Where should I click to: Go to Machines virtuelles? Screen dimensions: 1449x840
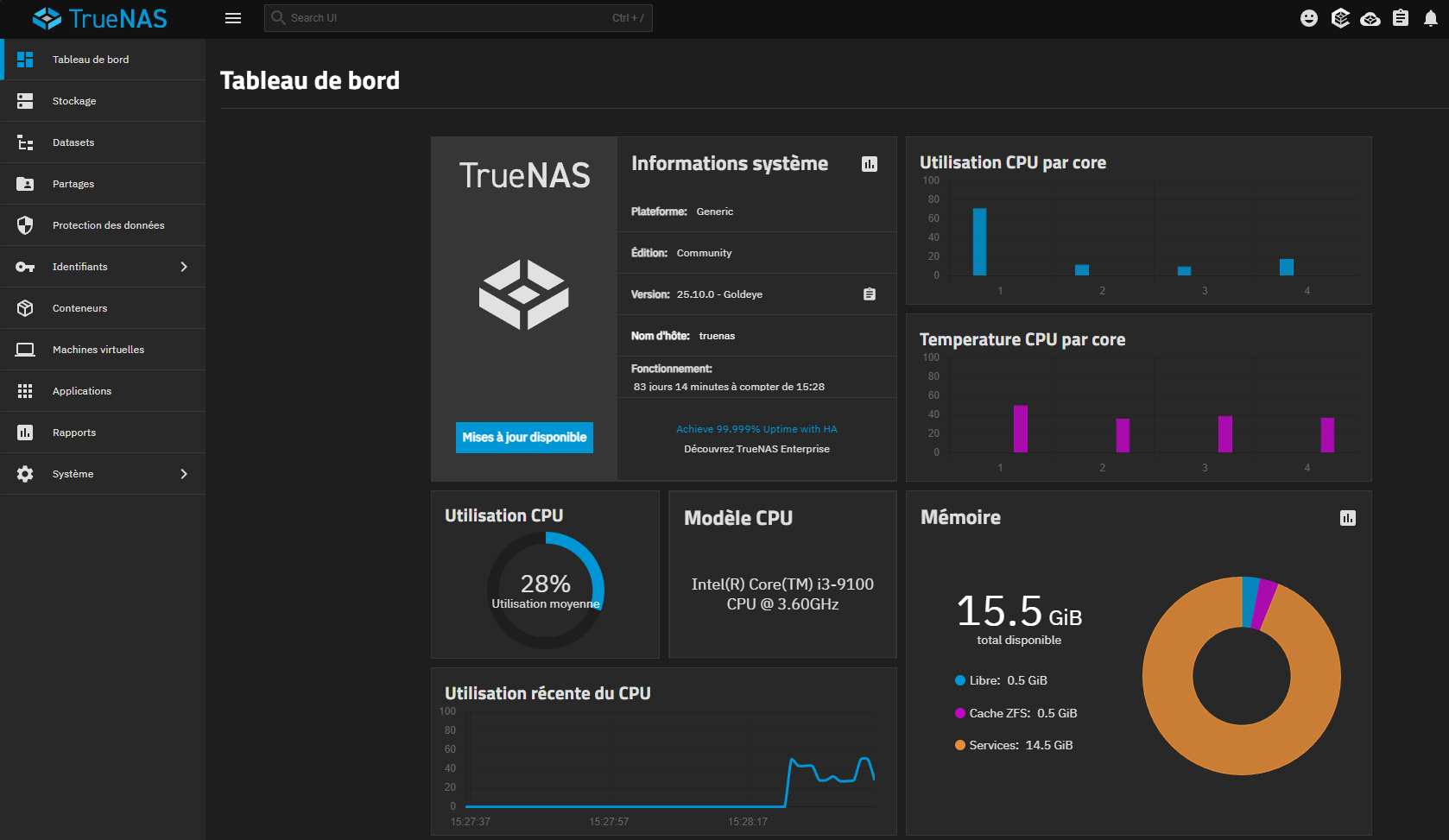pyautogui.click(x=98, y=349)
